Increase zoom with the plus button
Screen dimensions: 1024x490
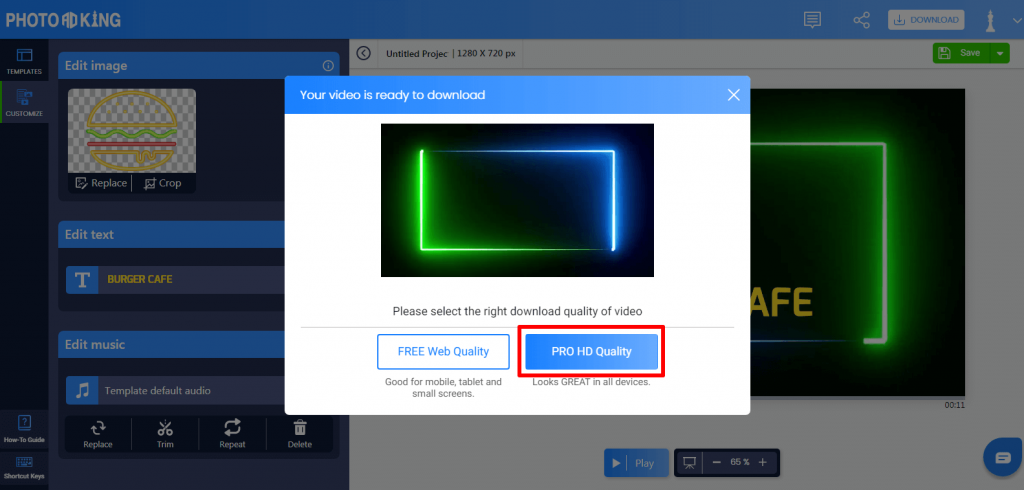tap(762, 463)
